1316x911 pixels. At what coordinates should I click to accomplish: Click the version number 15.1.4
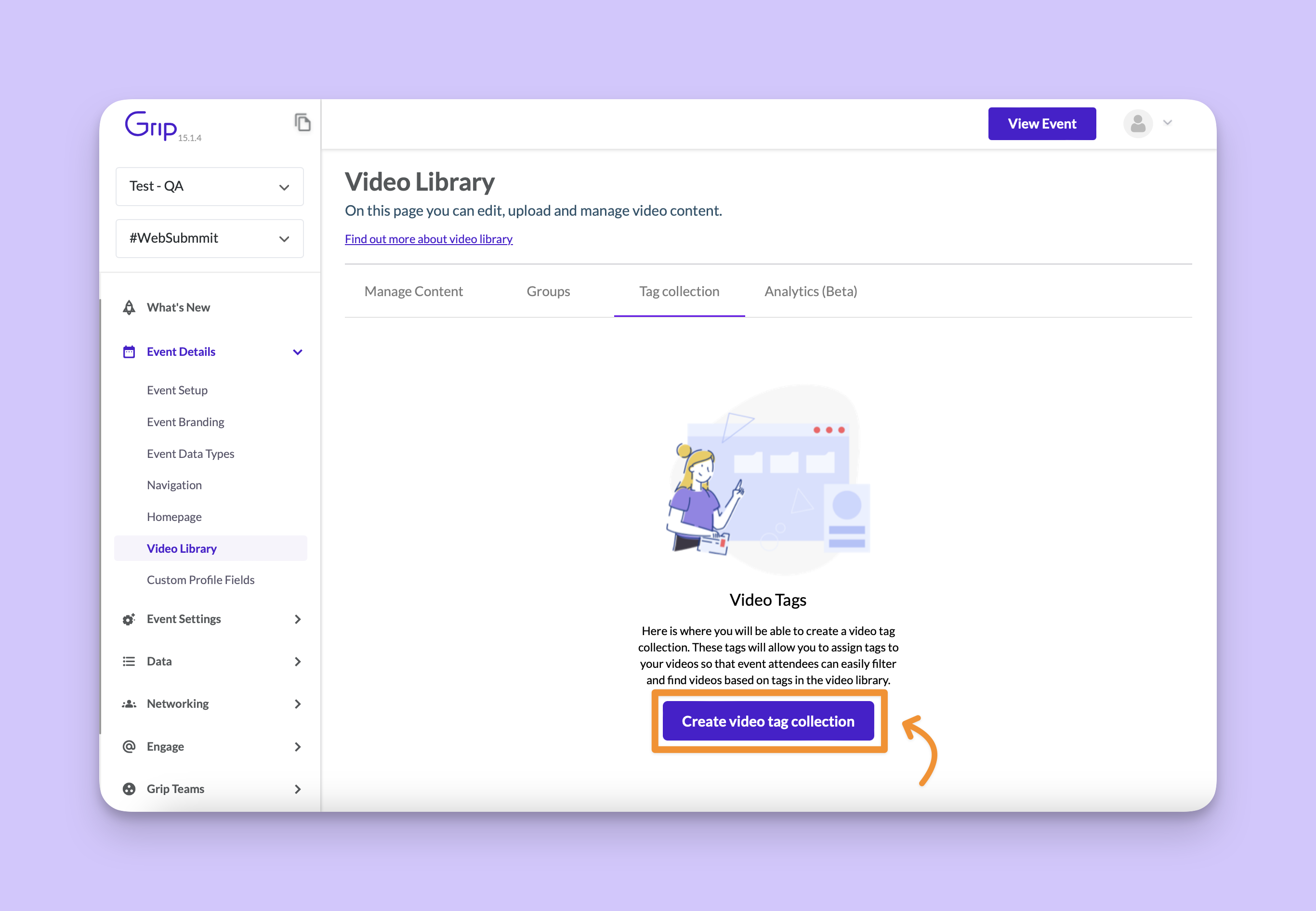190,138
